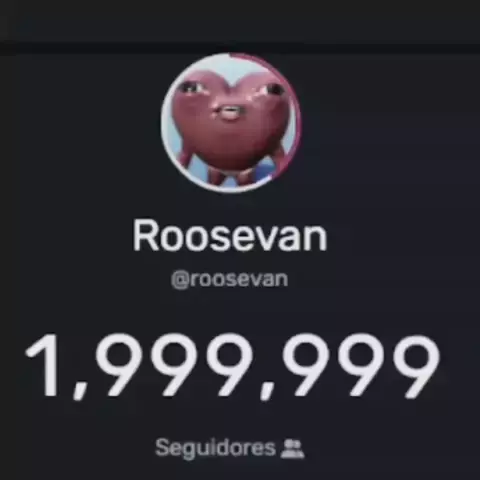Open the heart character profile picture
480x480 pixels.
coord(231,122)
